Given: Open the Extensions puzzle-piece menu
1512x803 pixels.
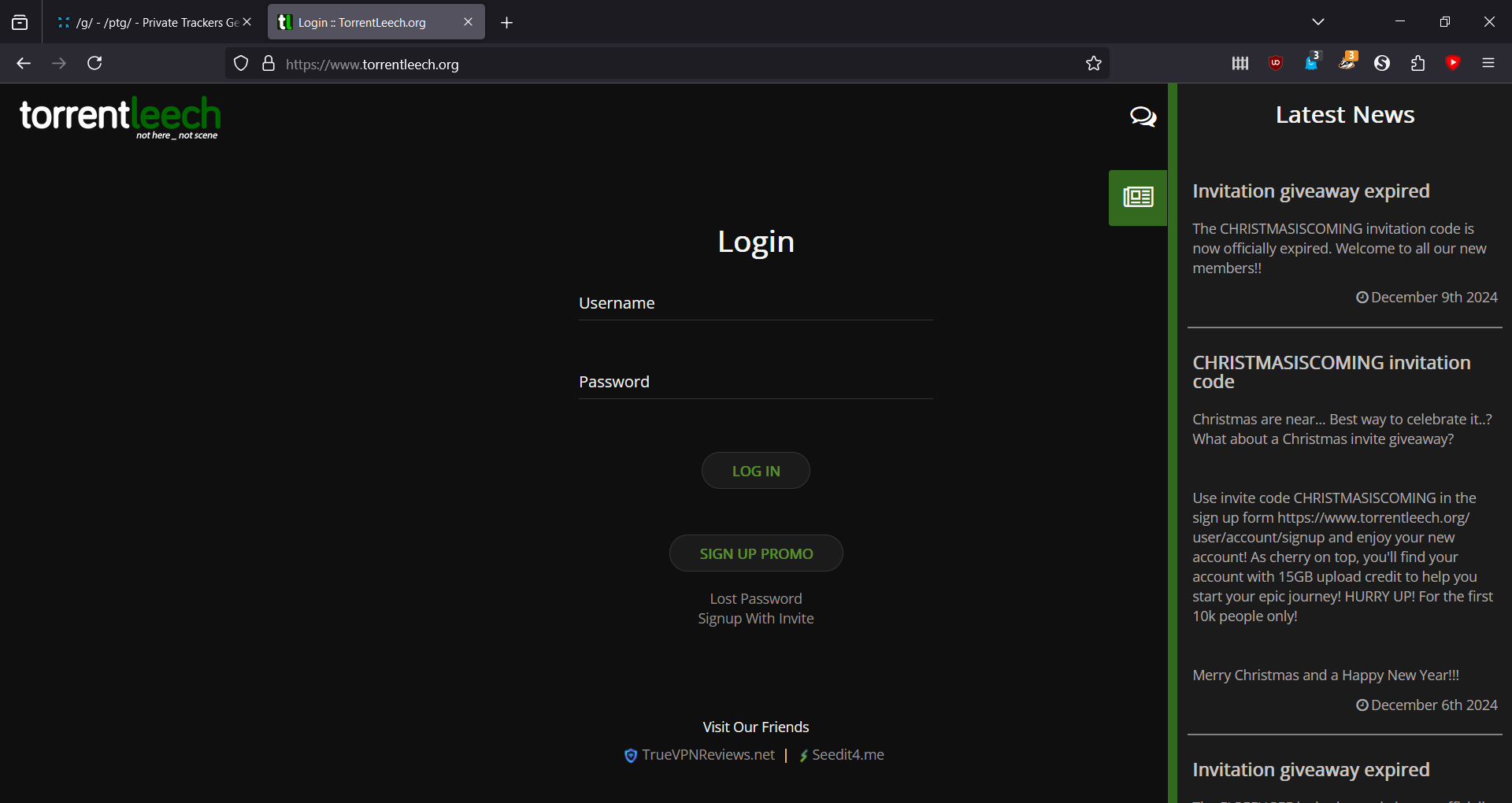Looking at the screenshot, I should click(x=1418, y=64).
